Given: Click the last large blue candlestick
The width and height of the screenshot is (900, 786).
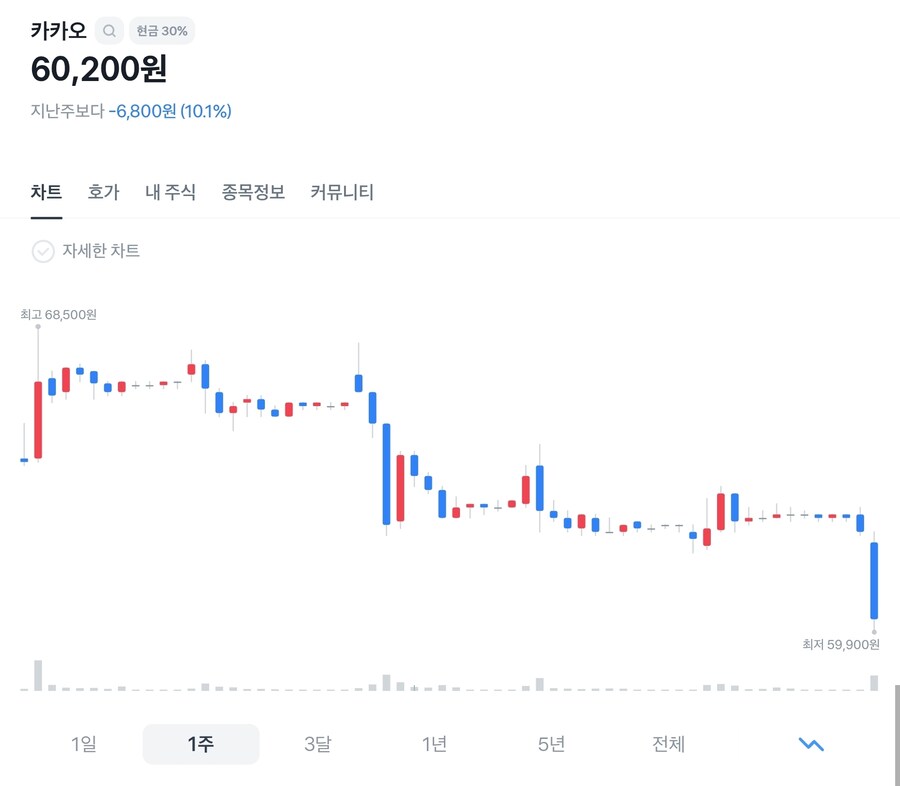Looking at the screenshot, I should click(874, 580).
